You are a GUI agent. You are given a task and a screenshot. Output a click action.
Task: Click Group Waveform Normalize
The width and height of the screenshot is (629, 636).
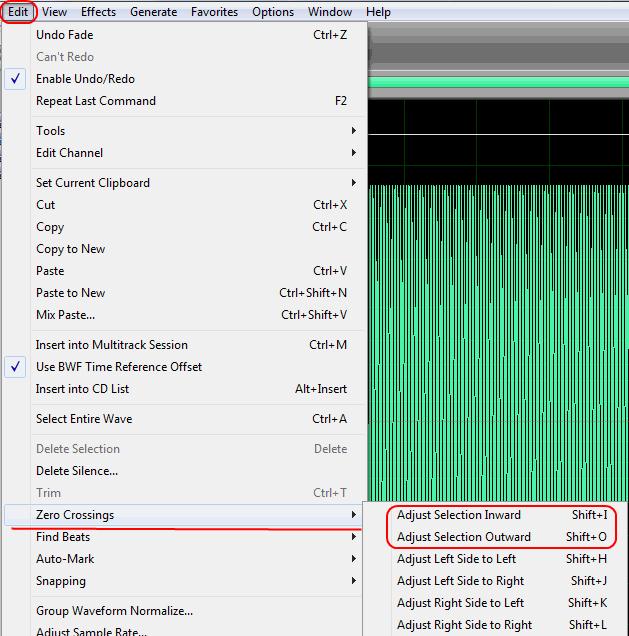[x=114, y=611]
